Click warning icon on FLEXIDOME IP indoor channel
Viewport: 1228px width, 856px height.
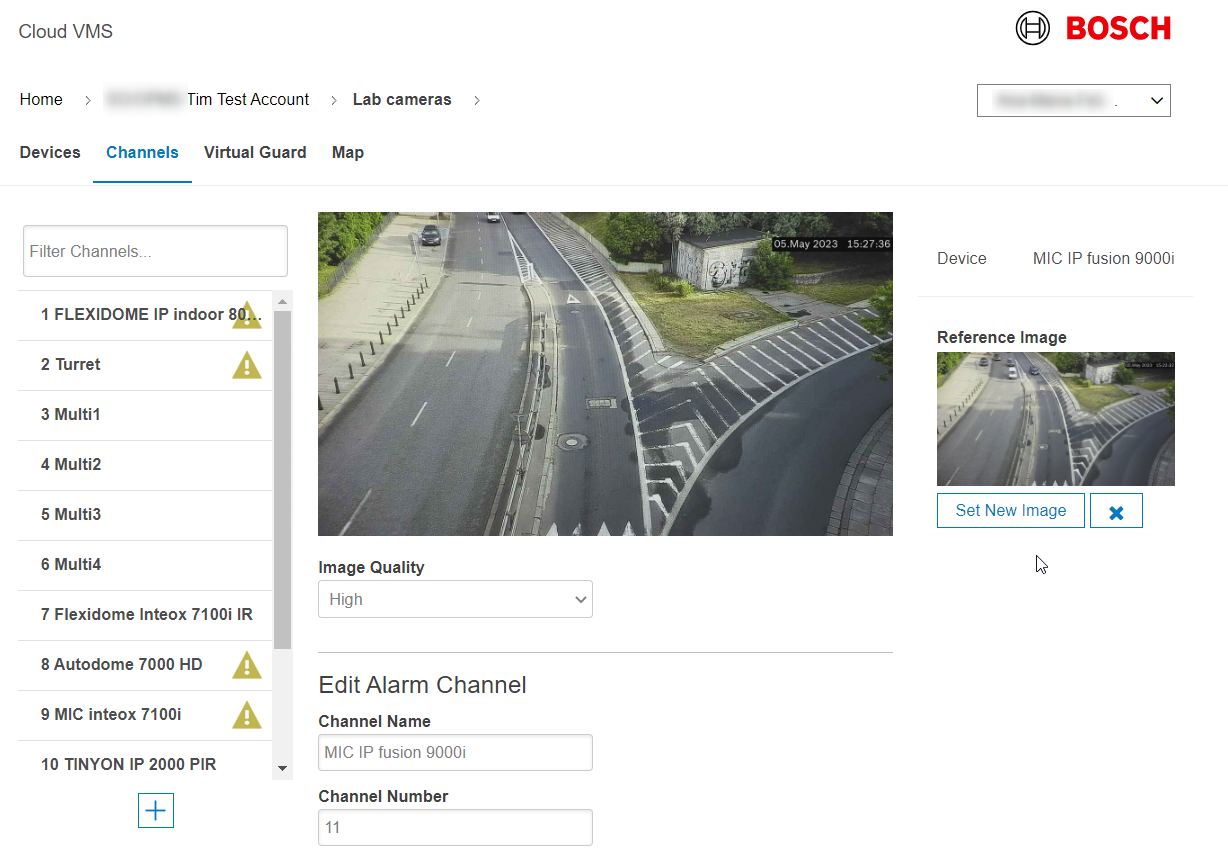pyautogui.click(x=246, y=316)
